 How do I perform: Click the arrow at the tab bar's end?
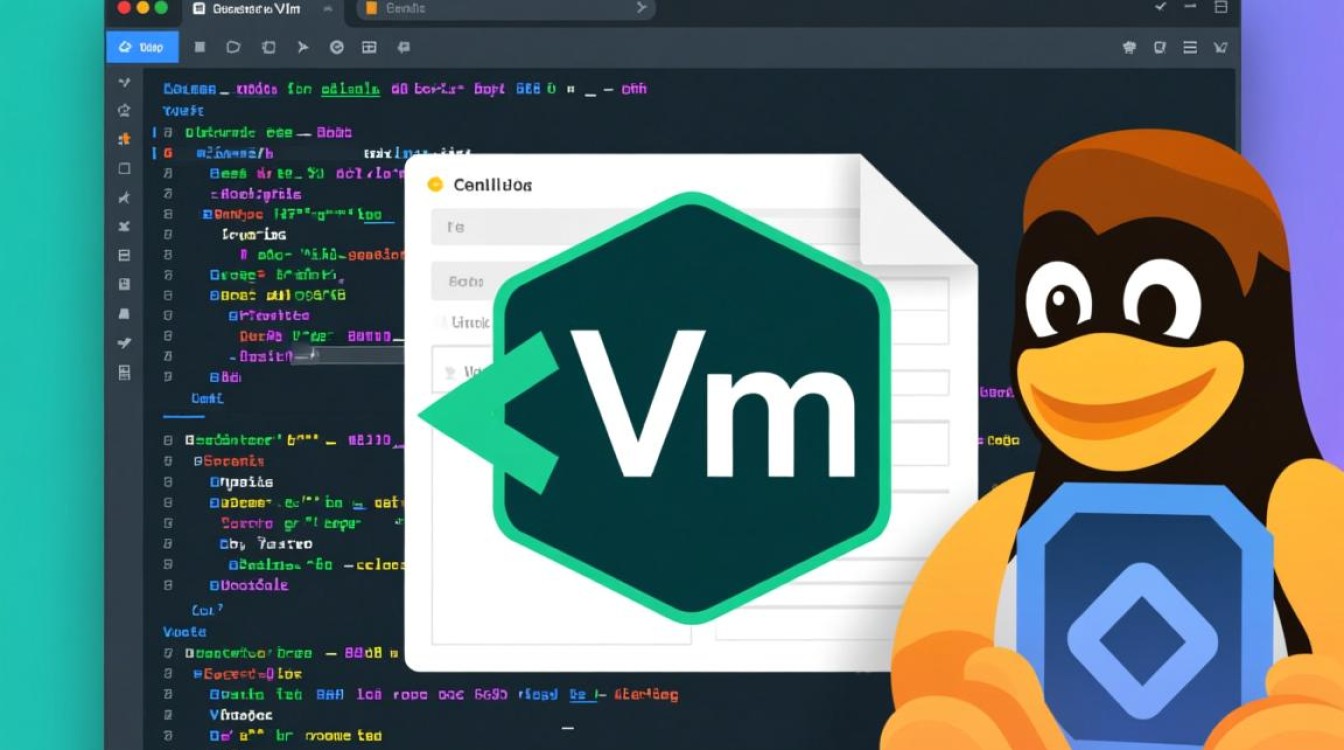point(641,8)
